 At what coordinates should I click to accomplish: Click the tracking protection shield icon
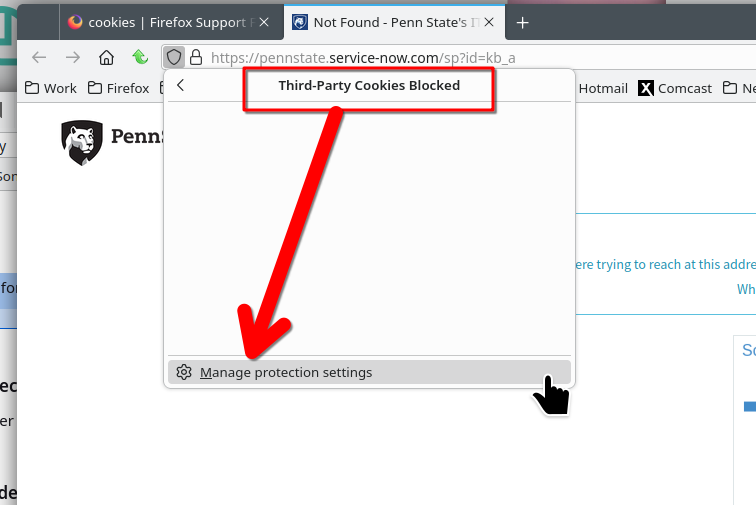174,57
